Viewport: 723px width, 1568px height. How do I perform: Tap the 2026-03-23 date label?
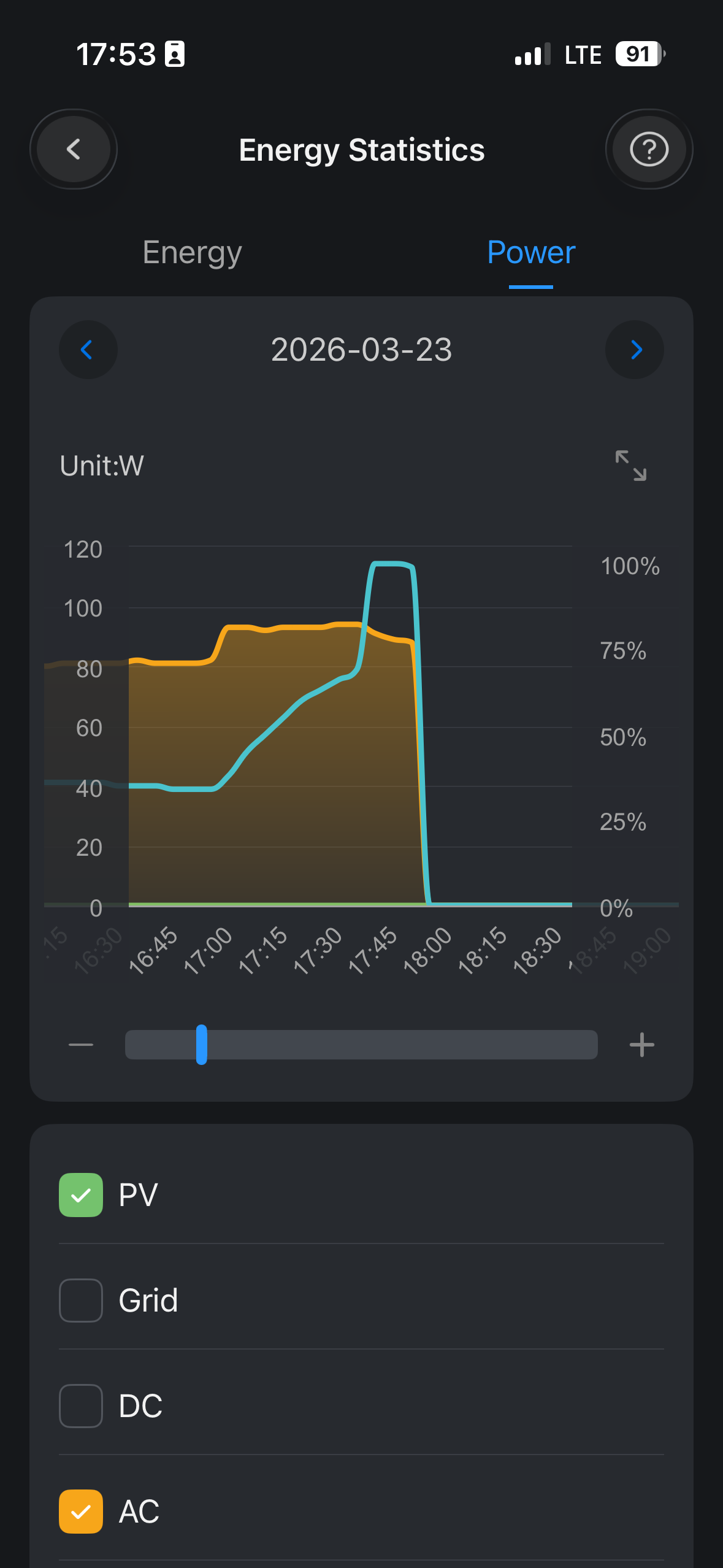coord(361,350)
